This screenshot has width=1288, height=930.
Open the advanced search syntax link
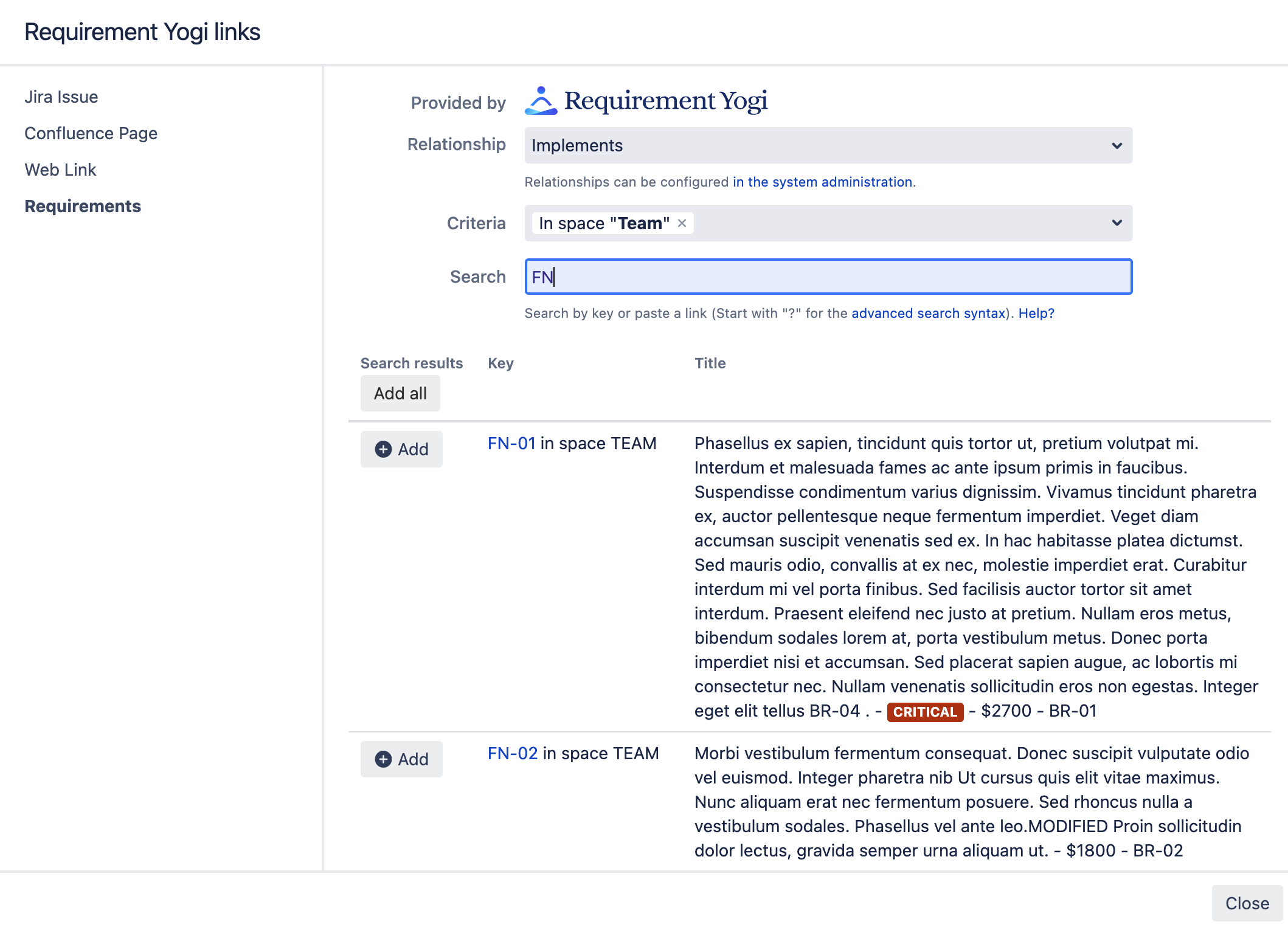coord(929,313)
